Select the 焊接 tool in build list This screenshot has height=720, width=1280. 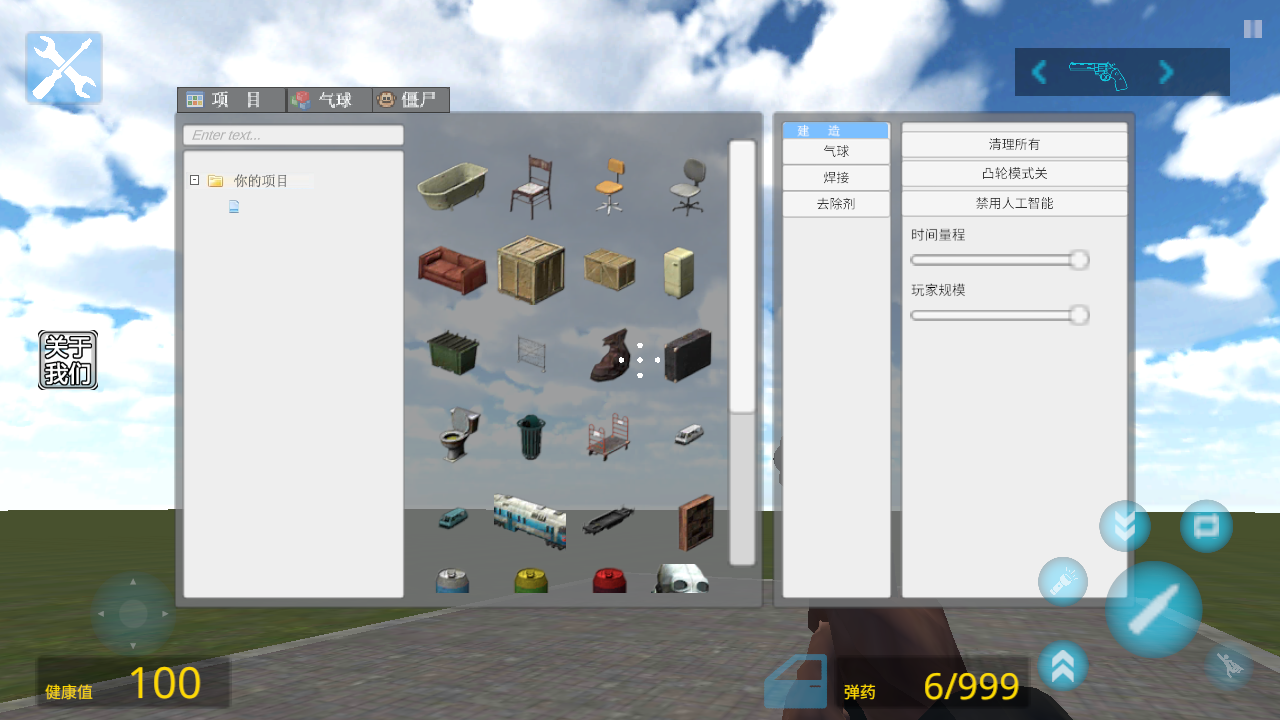click(x=835, y=178)
